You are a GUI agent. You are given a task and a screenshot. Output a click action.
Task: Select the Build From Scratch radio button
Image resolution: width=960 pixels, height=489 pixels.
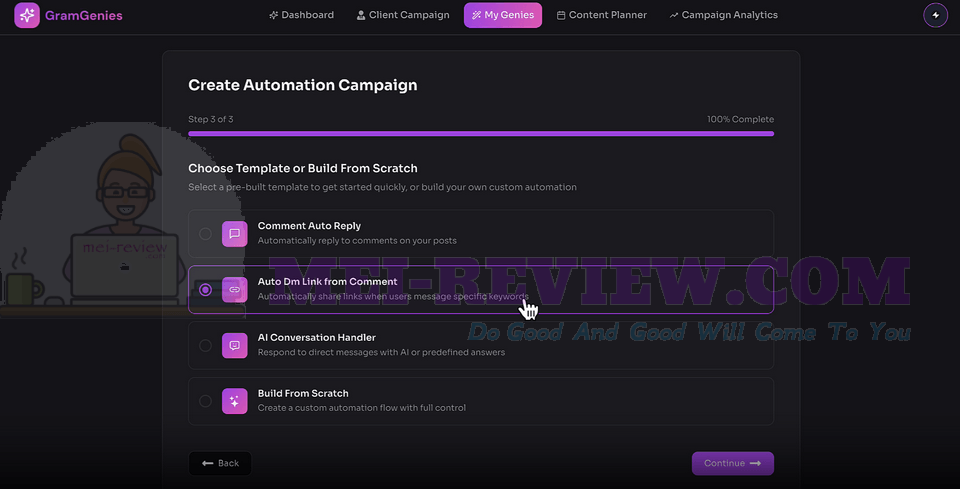point(205,401)
